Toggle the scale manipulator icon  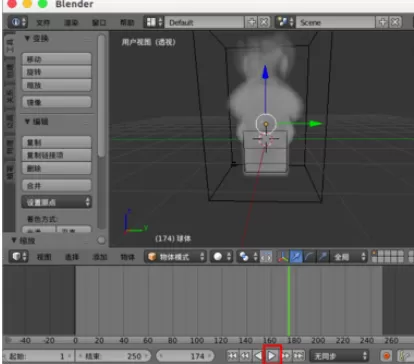[323, 257]
